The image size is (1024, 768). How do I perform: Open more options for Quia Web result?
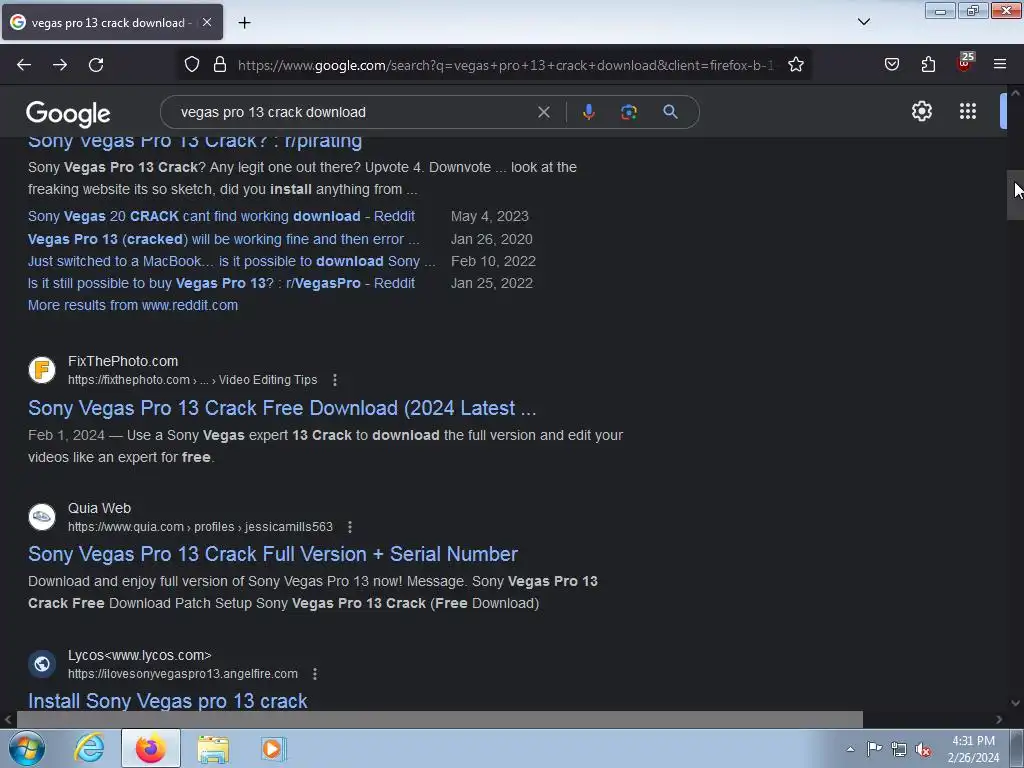350,527
